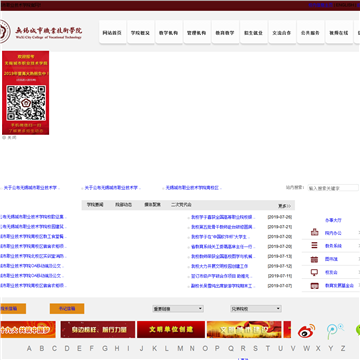The image size is (360, 360).
Task: Select letter G in the alphabet index
Action: pos(105,349)
